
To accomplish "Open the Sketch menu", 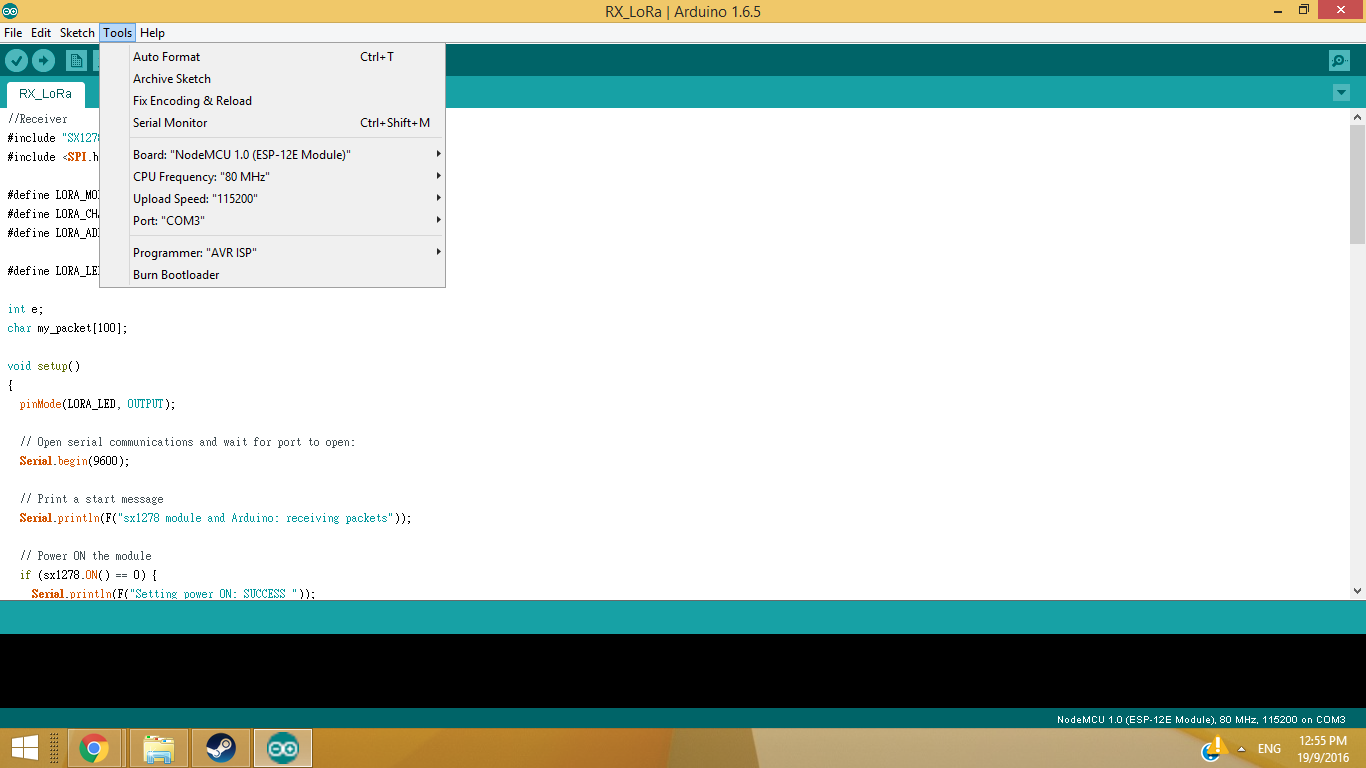I will coord(77,32).
